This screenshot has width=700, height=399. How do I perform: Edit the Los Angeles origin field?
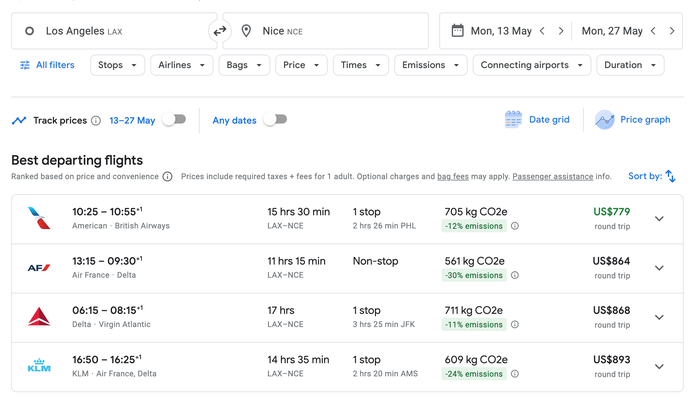(114, 31)
